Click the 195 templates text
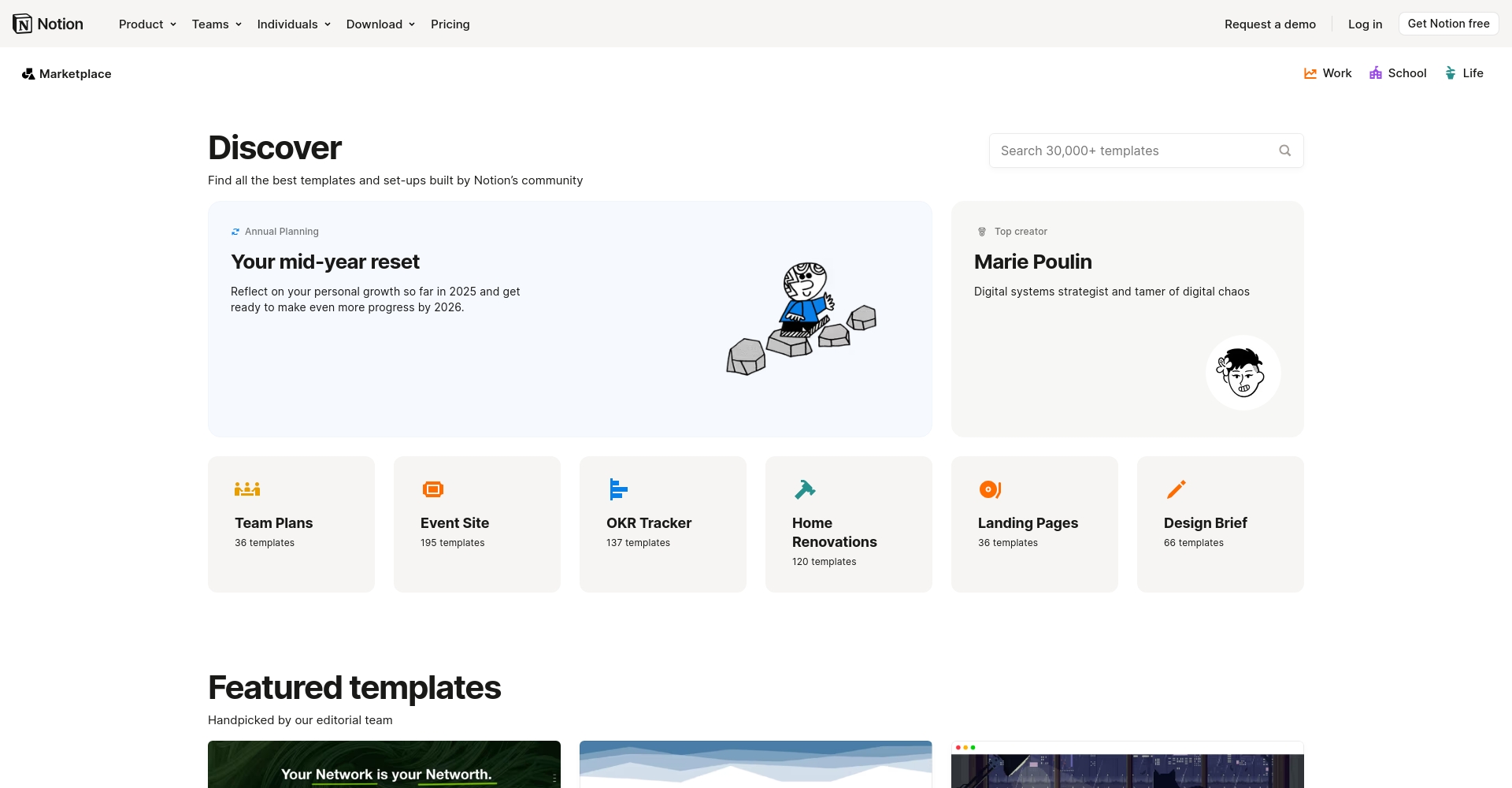The width and height of the screenshot is (1512, 788). click(453, 543)
